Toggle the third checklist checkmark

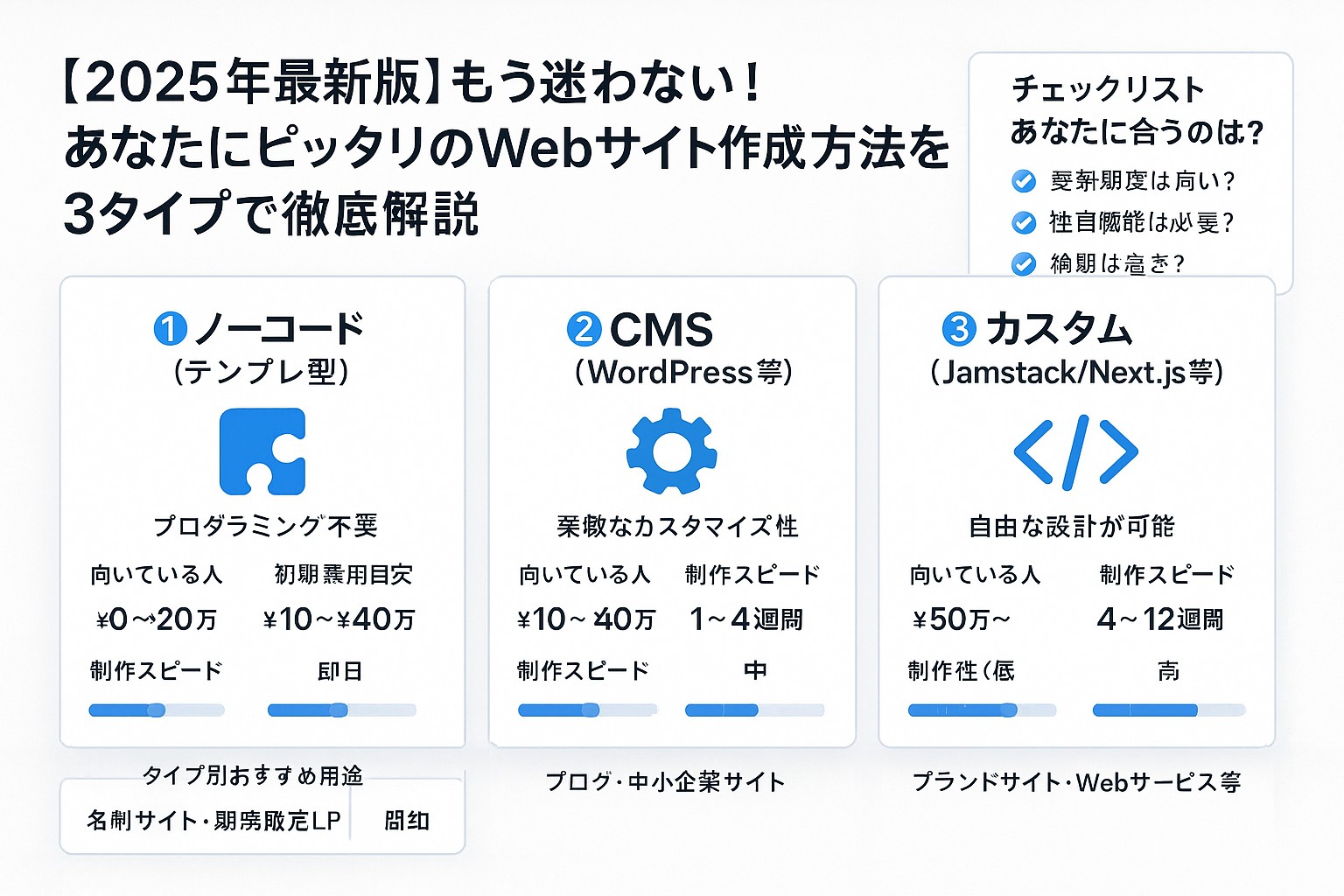click(x=1023, y=263)
